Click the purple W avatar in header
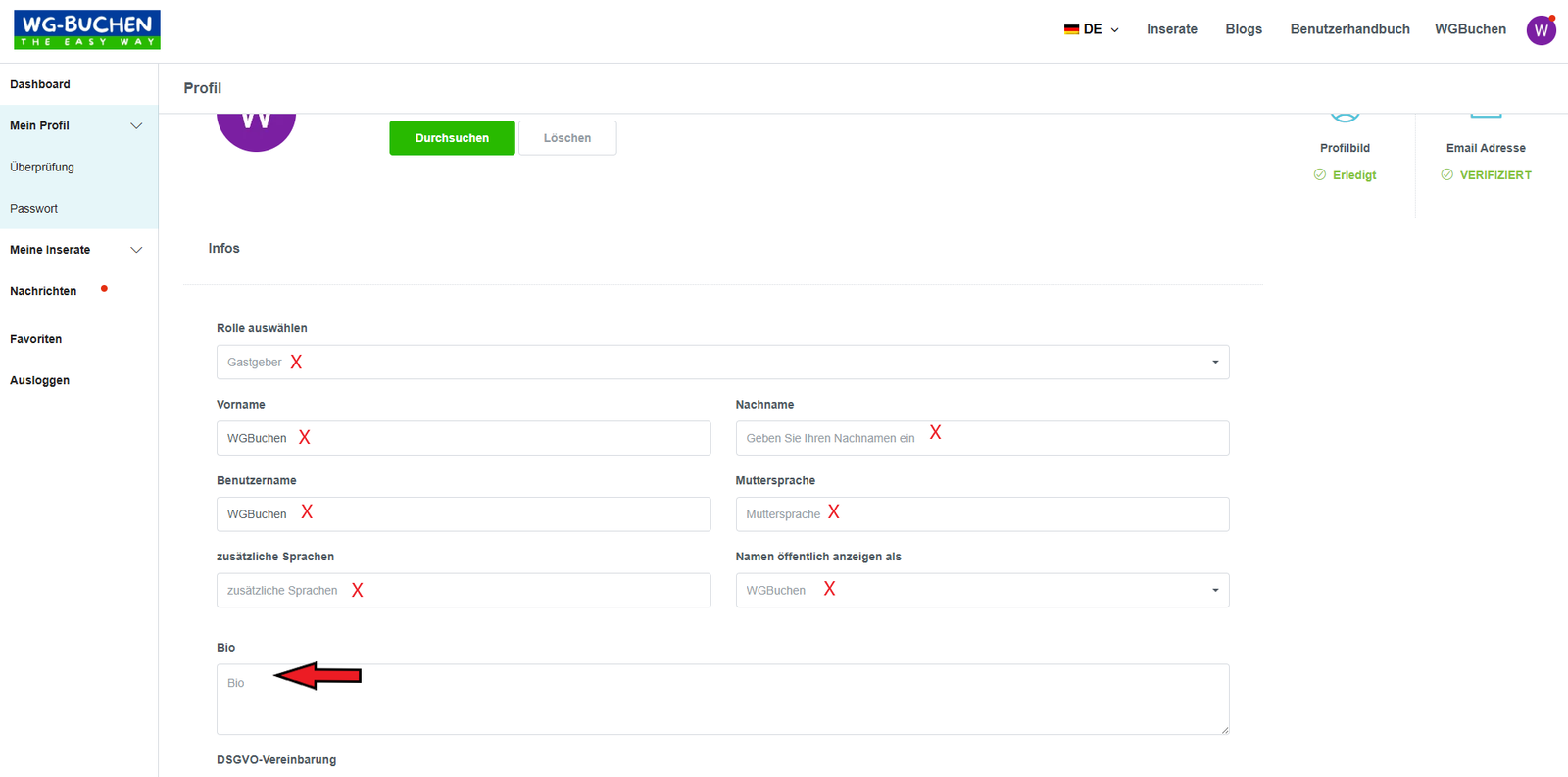This screenshot has width=1568, height=777. pos(1541,30)
